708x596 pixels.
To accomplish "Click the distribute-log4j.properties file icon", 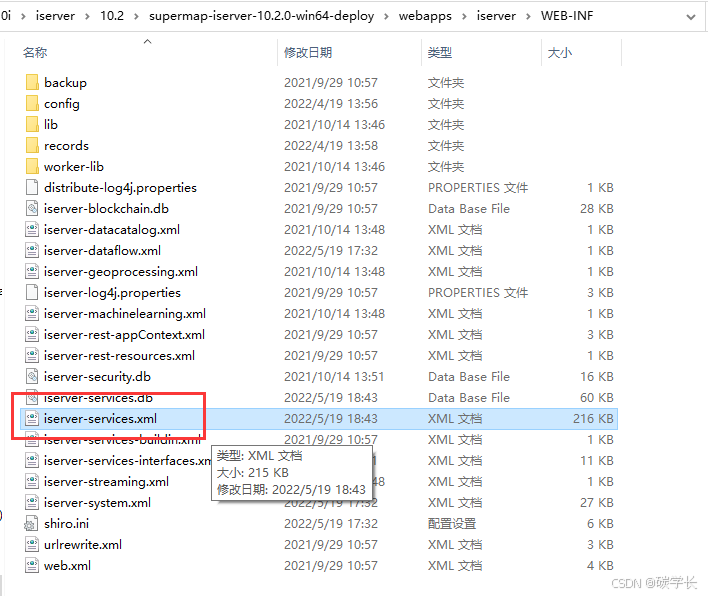I will 31,187.
